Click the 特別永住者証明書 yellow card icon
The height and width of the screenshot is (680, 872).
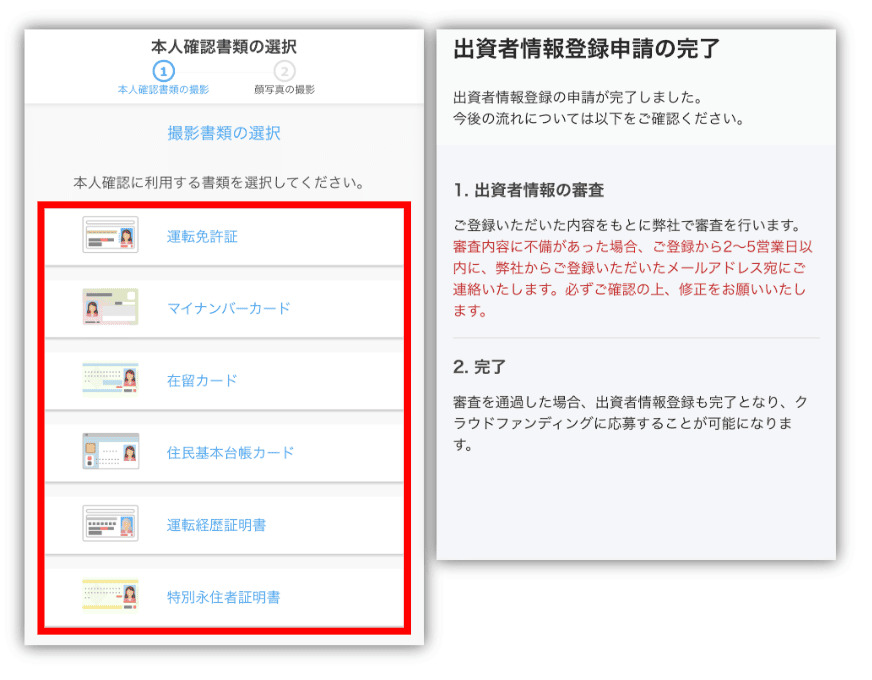(110, 596)
